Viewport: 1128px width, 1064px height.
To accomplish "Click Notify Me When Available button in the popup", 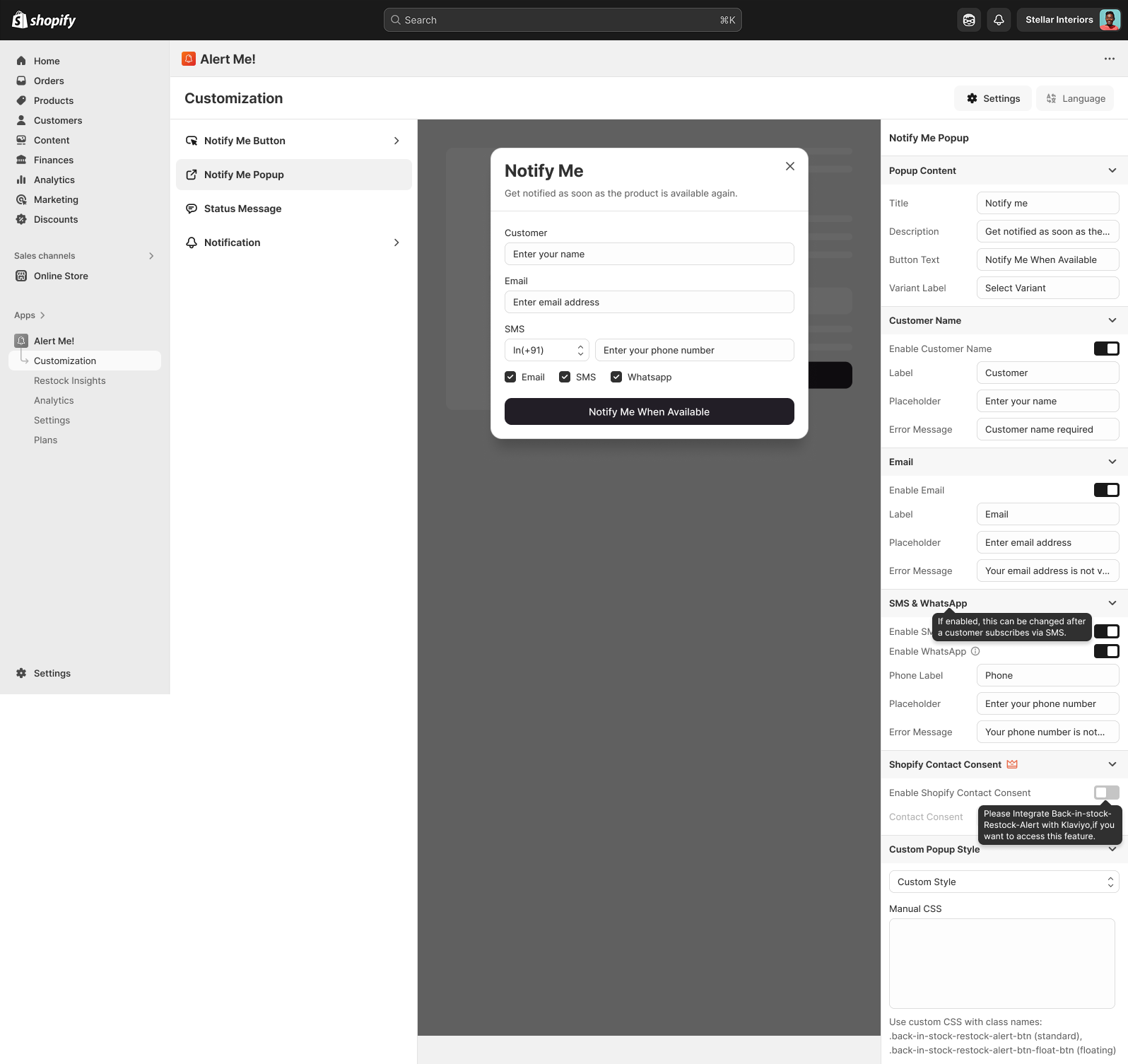I will 650,411.
